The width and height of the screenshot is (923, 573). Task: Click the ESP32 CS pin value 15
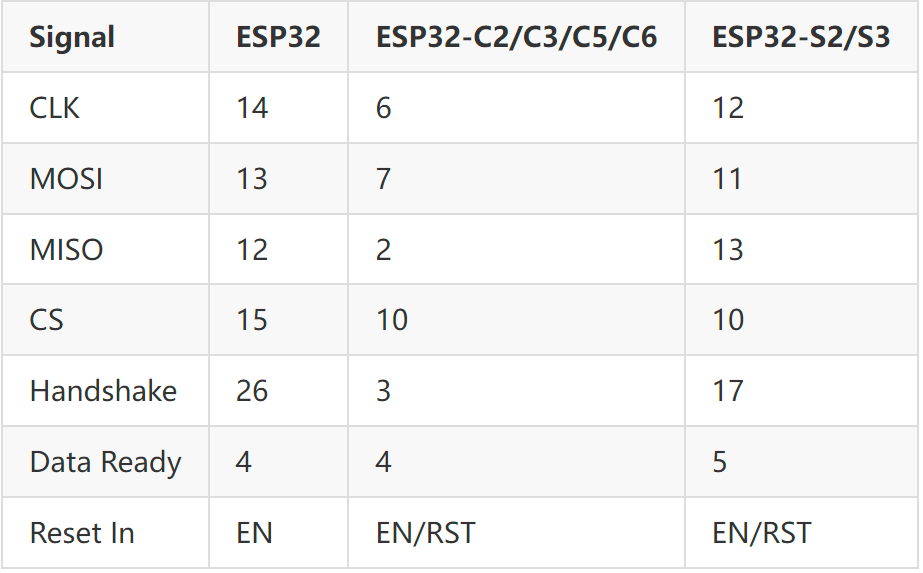pyautogui.click(x=252, y=320)
